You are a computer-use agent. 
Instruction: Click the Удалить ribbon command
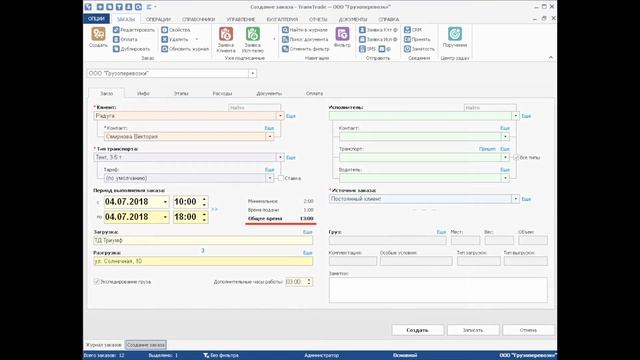(175, 39)
